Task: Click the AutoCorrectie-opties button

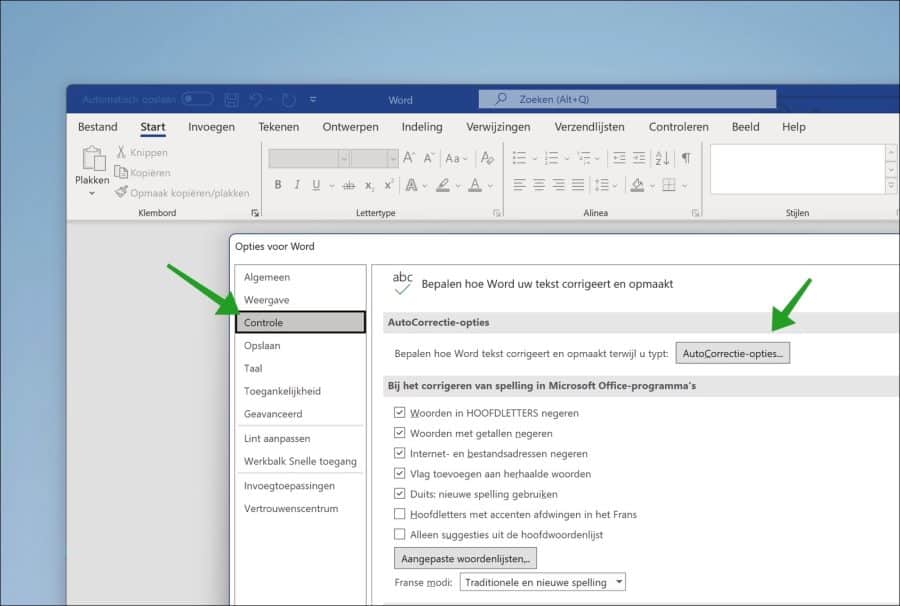Action: [732, 354]
